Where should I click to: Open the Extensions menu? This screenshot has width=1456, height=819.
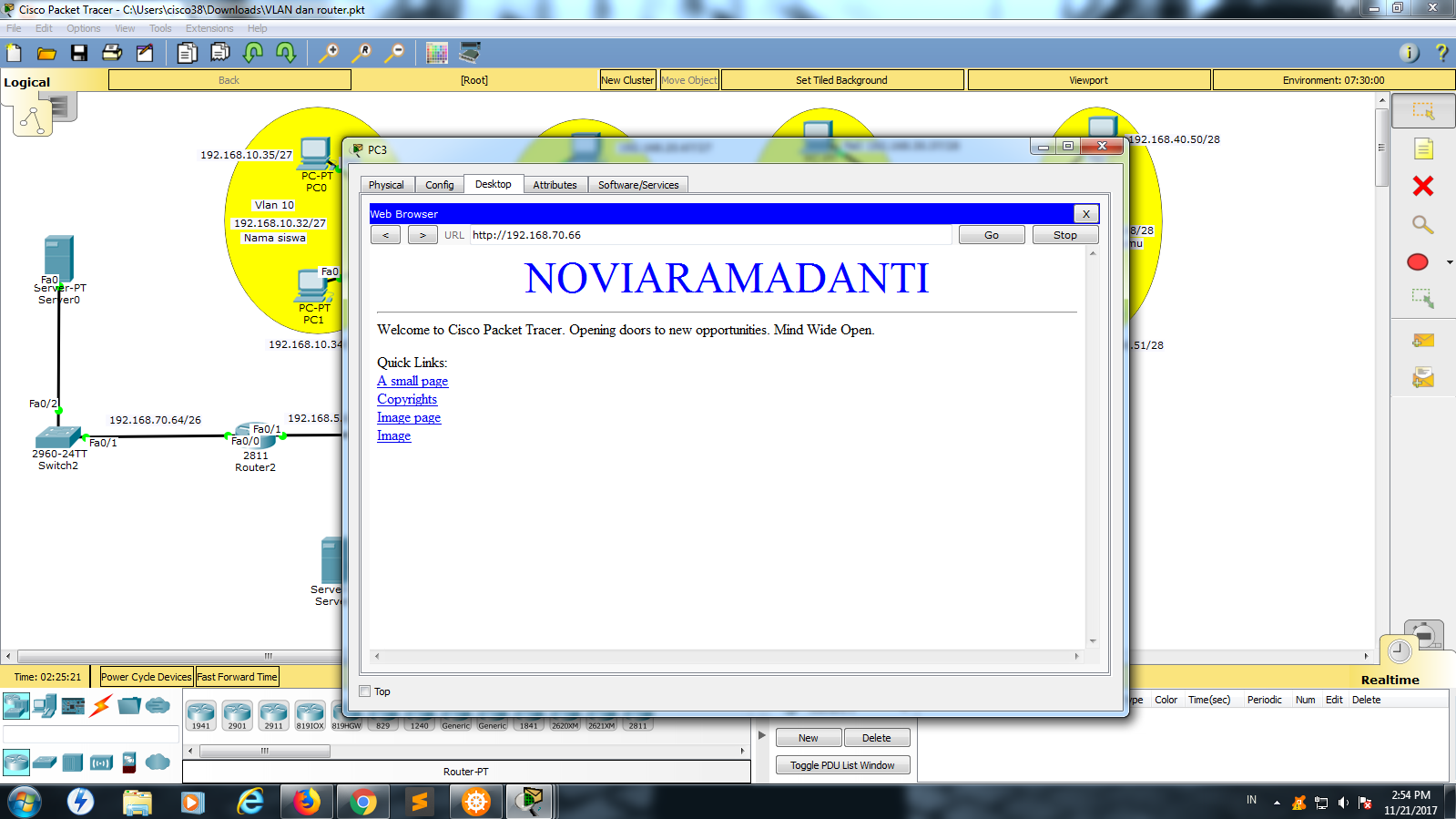point(209,28)
